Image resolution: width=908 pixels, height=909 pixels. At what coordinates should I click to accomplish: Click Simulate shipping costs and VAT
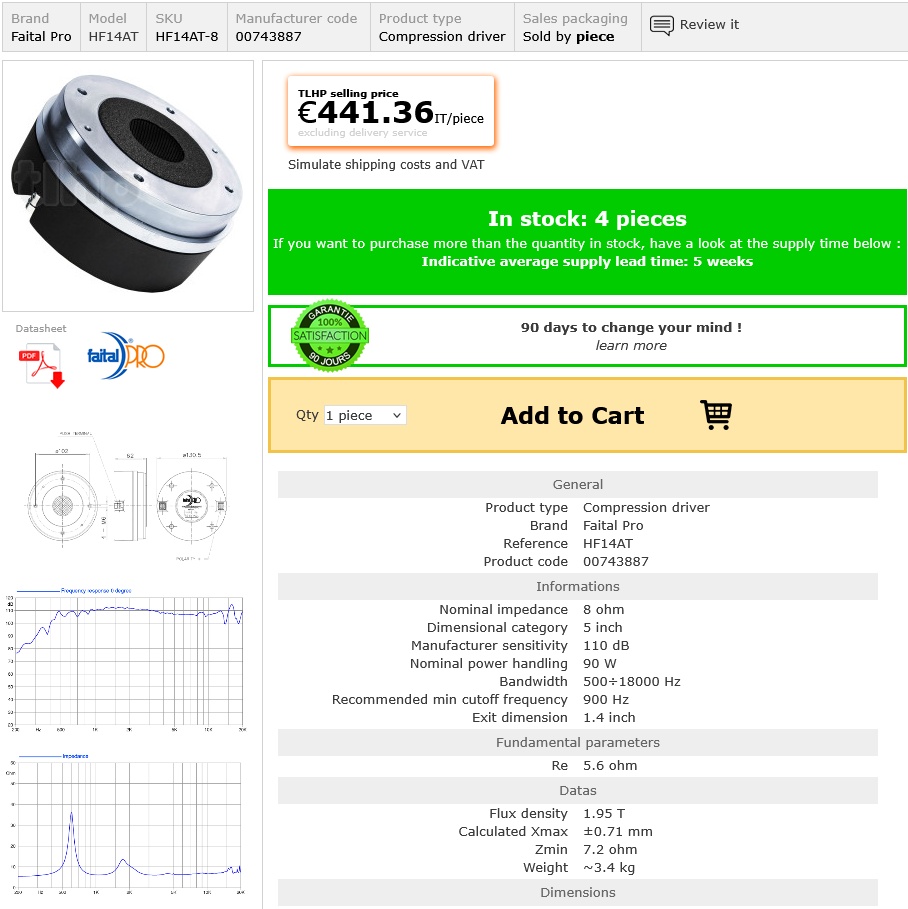click(x=386, y=165)
